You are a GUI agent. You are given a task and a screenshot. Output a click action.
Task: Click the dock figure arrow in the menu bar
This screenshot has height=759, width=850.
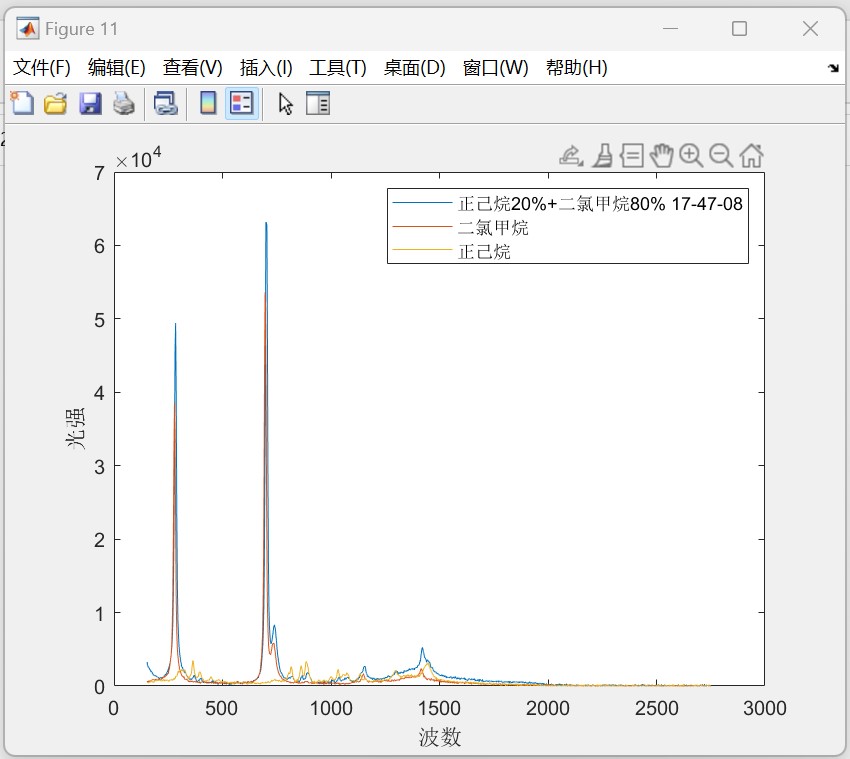833,68
